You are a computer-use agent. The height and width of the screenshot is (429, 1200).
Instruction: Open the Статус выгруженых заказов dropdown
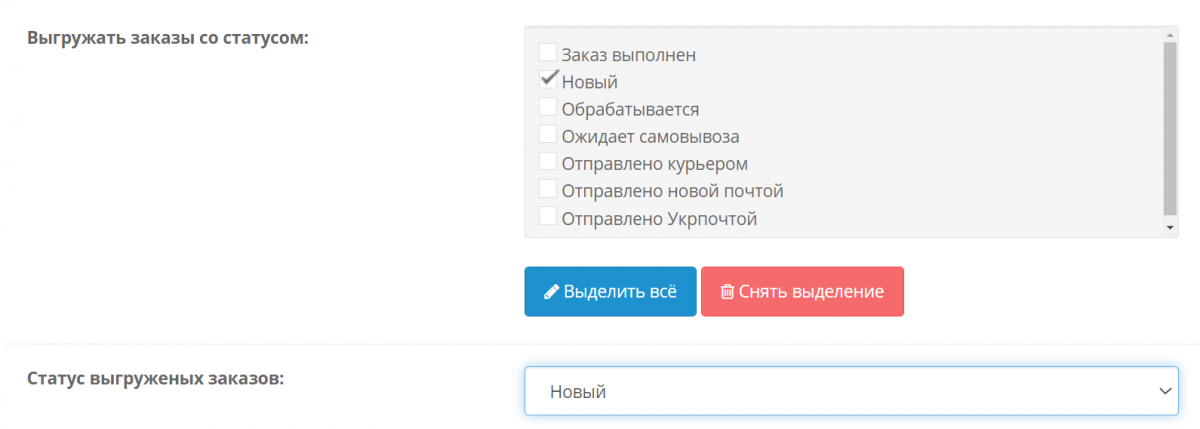tap(851, 391)
